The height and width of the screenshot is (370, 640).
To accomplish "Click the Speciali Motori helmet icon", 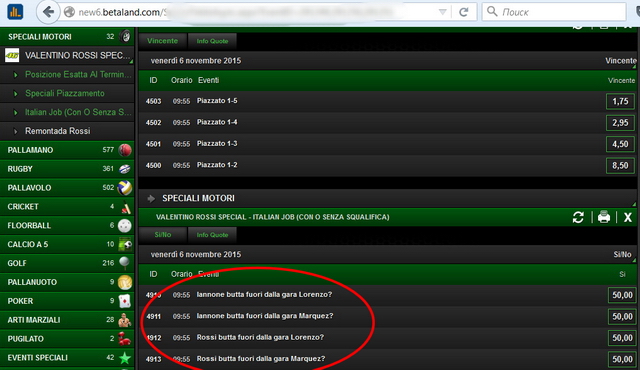I will coord(125,37).
